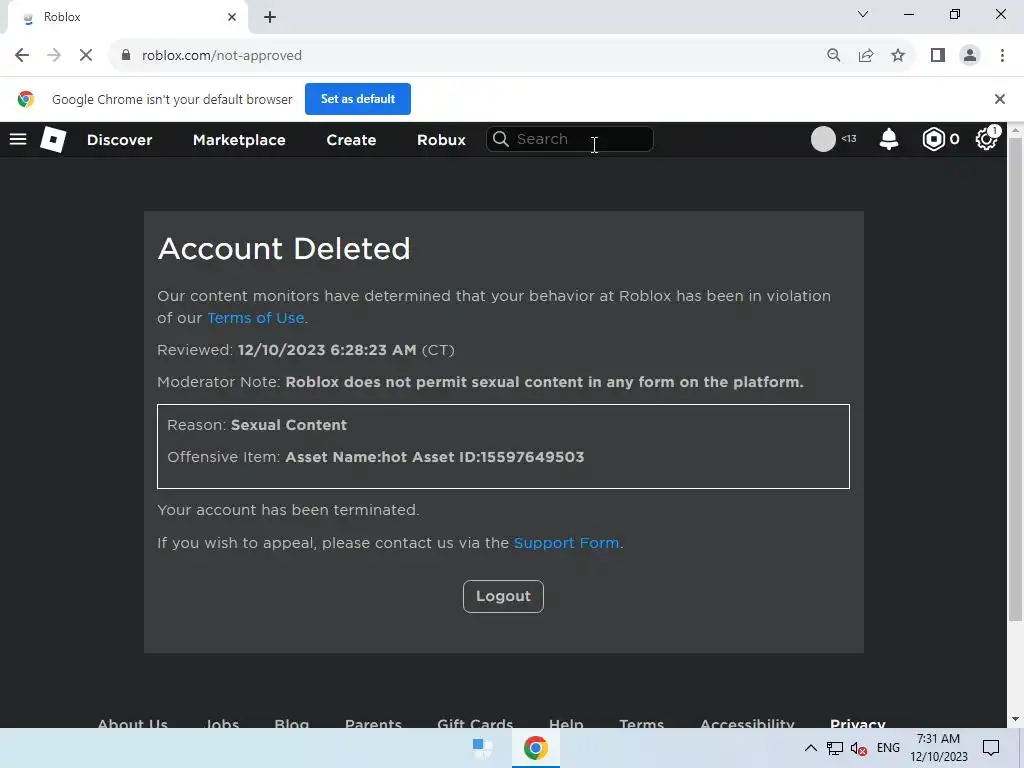Click the Chrome icon in the taskbar
Image resolution: width=1024 pixels, height=768 pixels.
536,748
